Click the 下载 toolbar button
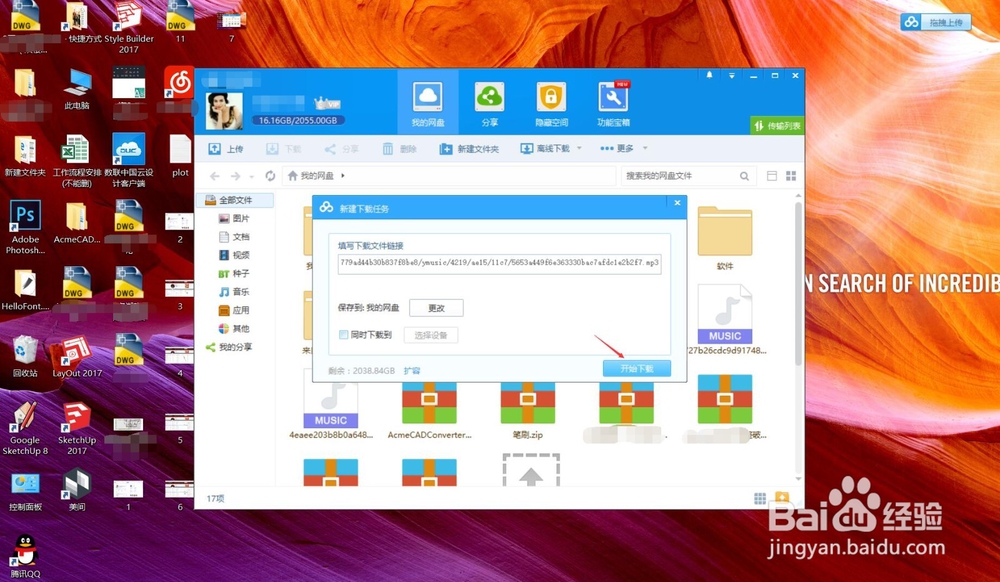 click(284, 149)
